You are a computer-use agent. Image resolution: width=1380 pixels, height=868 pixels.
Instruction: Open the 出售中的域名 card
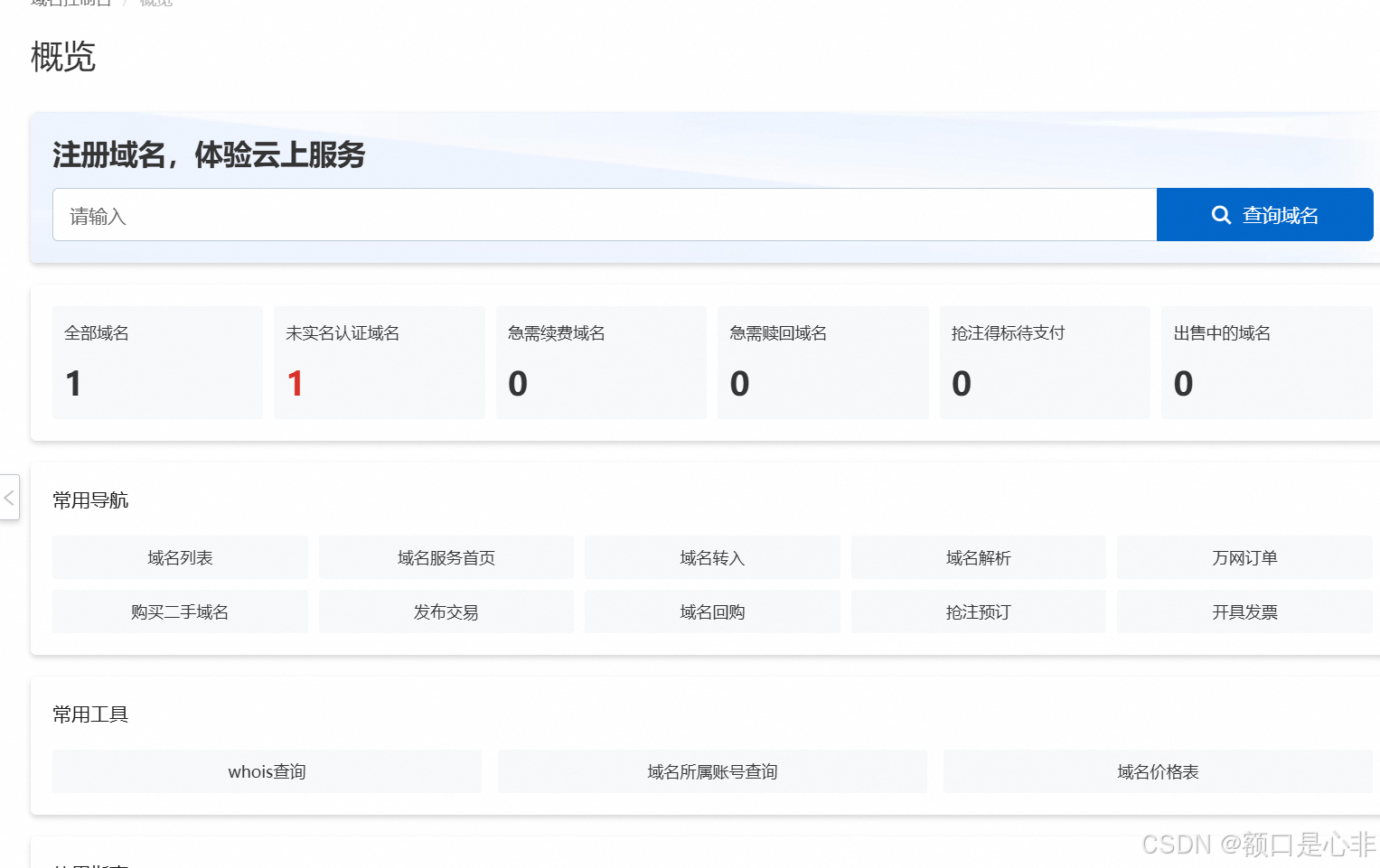pyautogui.click(x=1266, y=361)
